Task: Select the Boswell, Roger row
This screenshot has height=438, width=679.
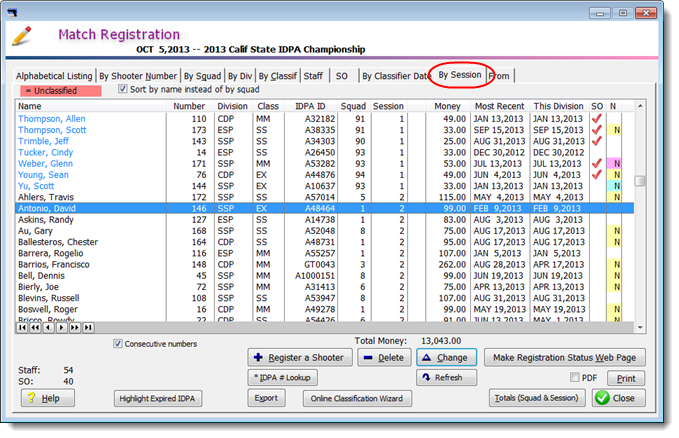Action: (x=325, y=309)
